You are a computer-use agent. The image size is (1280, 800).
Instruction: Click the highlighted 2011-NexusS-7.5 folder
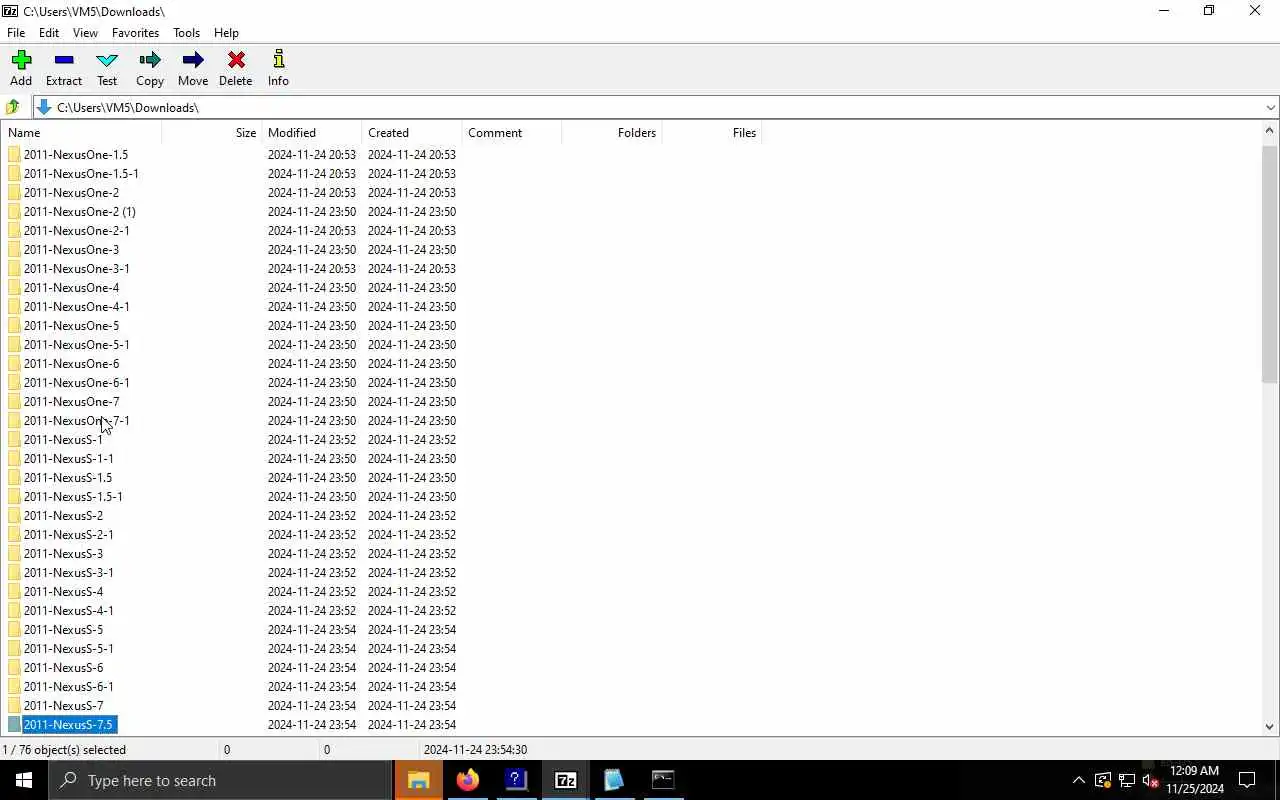[69, 725]
